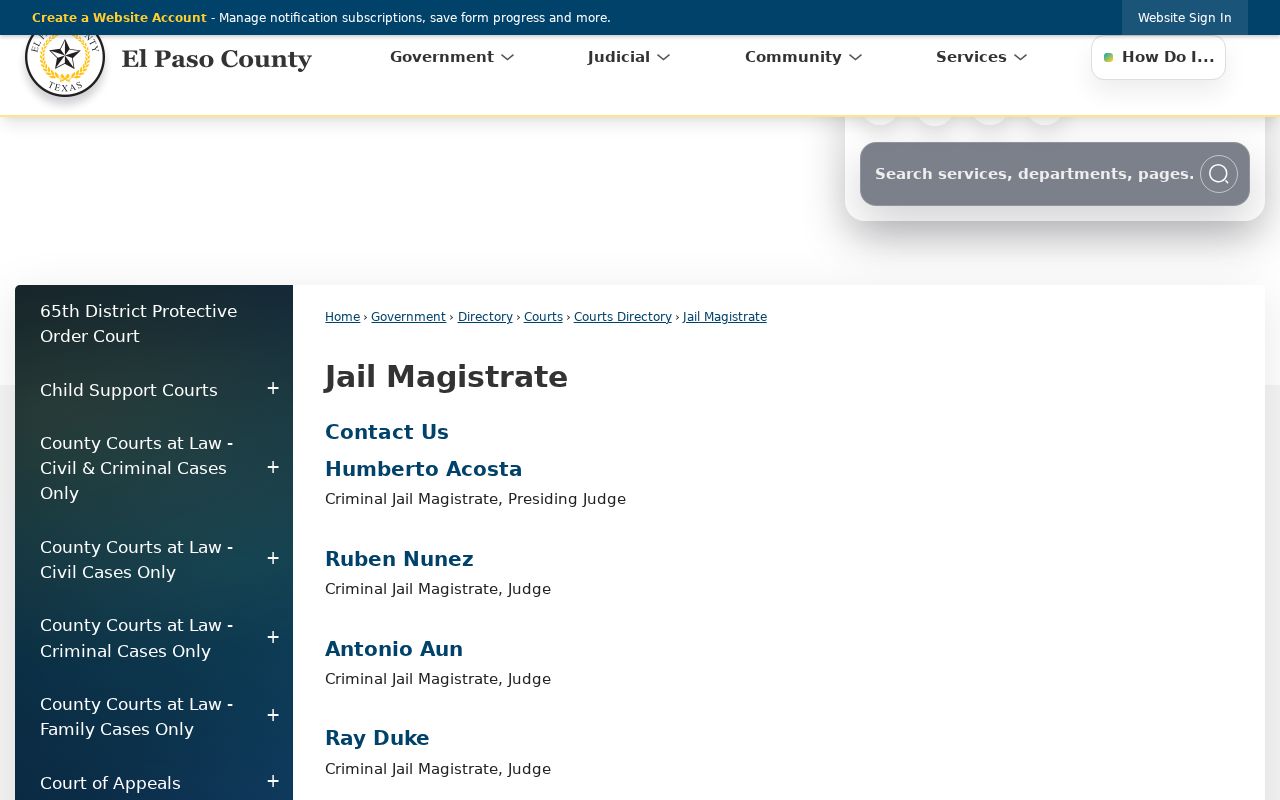
Task: Open Child Support Courts sidebar link
Action: 129,390
